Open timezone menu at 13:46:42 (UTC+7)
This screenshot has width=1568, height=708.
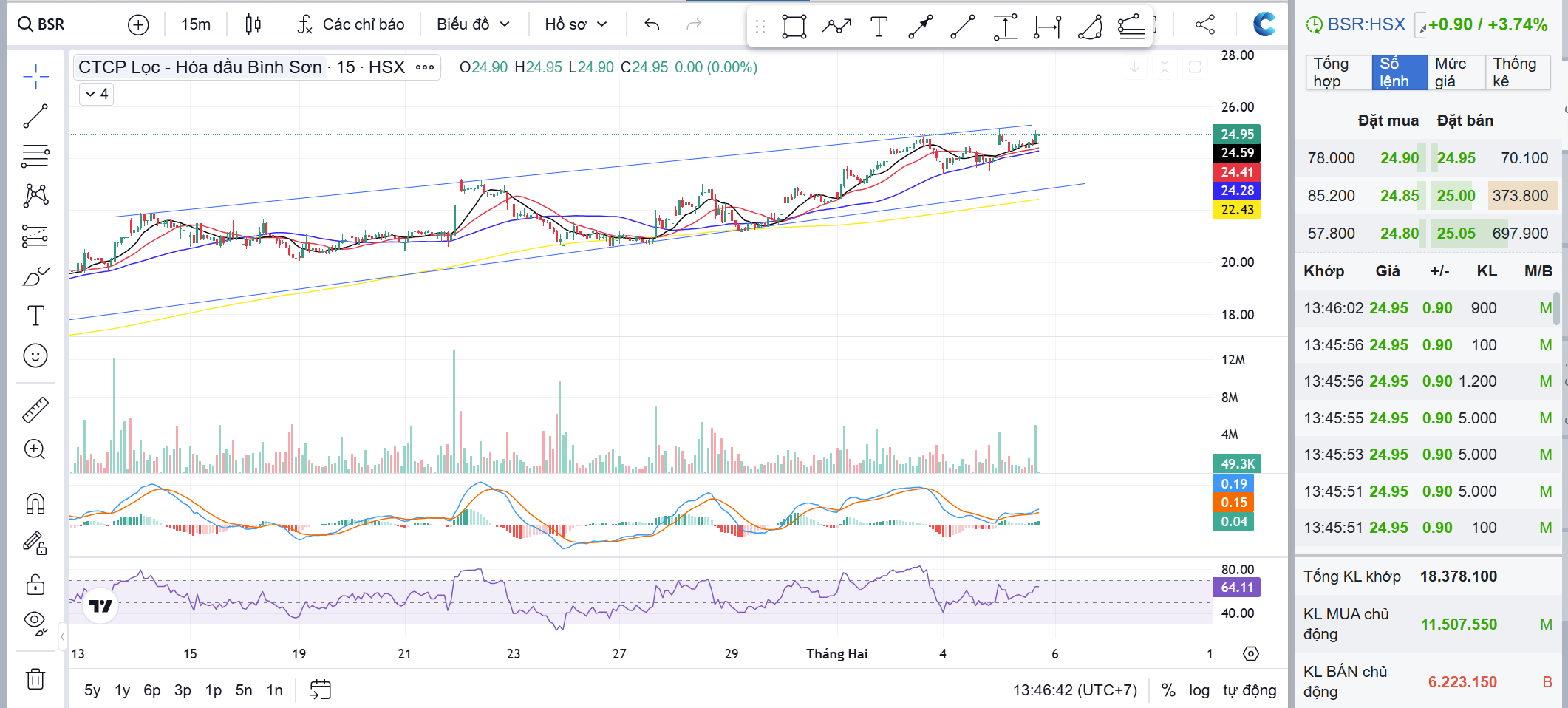pyautogui.click(x=1075, y=690)
